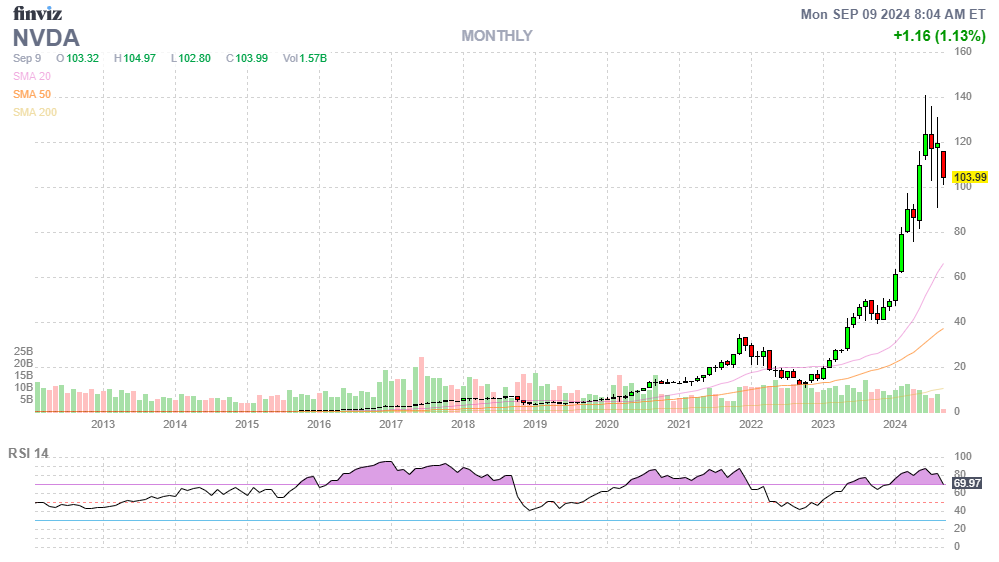Click the 5B volume axis label
This screenshot has width=999, height=562.
26,400
